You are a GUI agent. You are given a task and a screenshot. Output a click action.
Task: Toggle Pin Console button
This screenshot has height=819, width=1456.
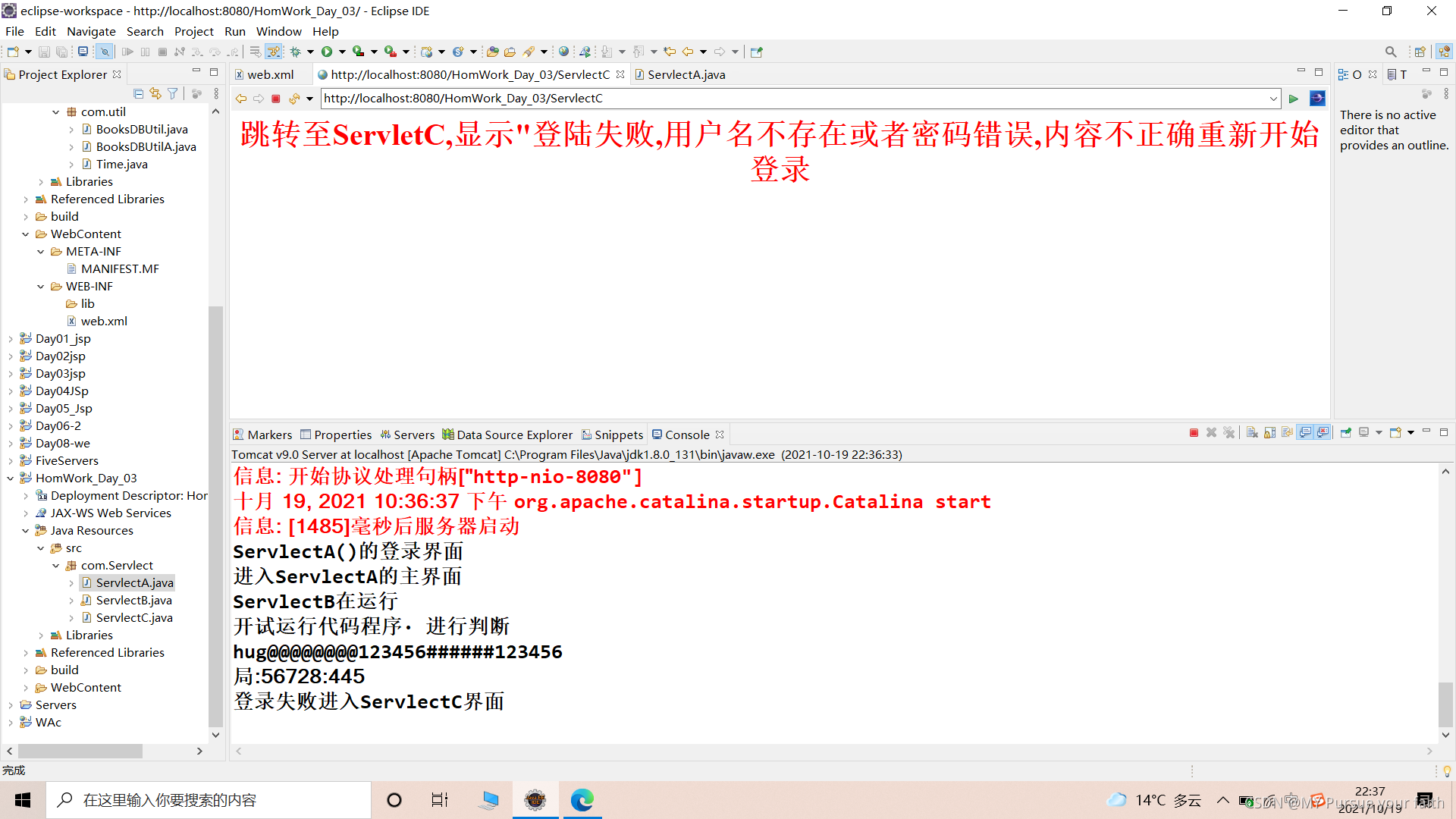1346,433
